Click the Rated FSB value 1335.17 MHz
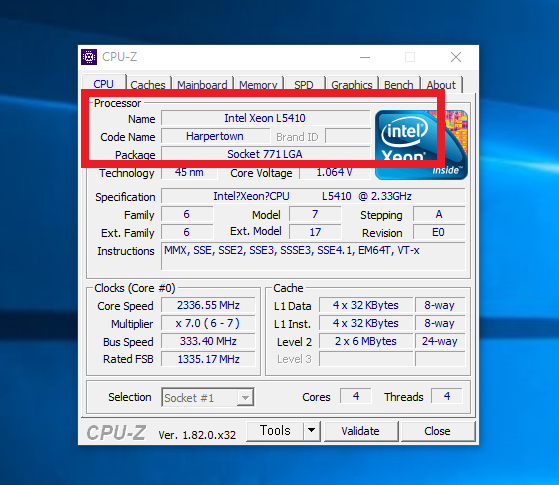The image size is (559, 485). (208, 359)
